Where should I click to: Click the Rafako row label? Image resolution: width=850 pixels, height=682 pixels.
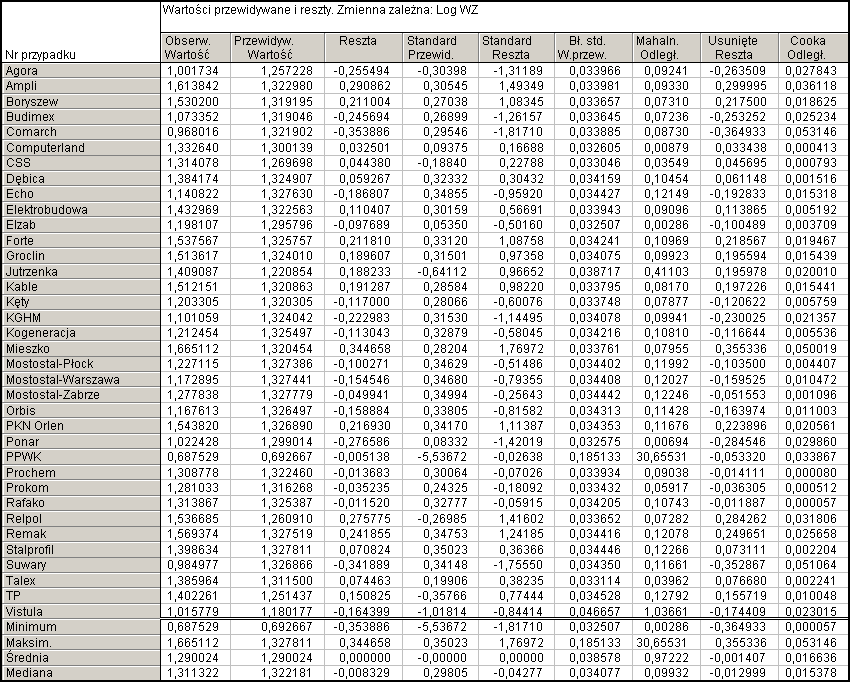81,503
